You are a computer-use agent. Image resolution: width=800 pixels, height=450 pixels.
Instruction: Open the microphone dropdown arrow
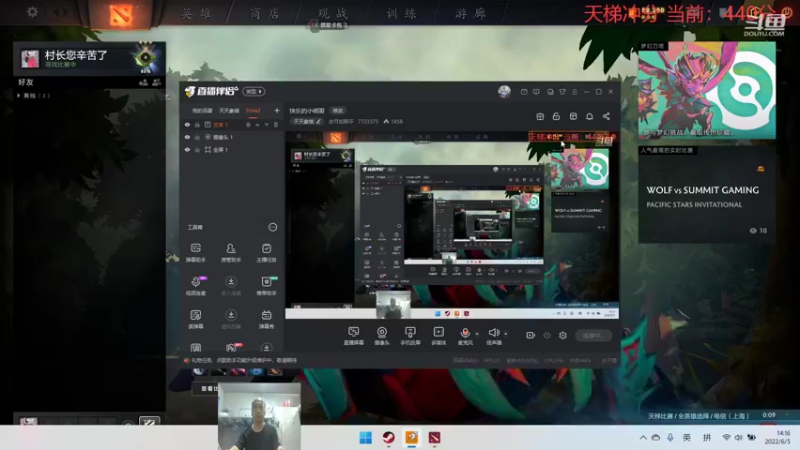(x=477, y=334)
